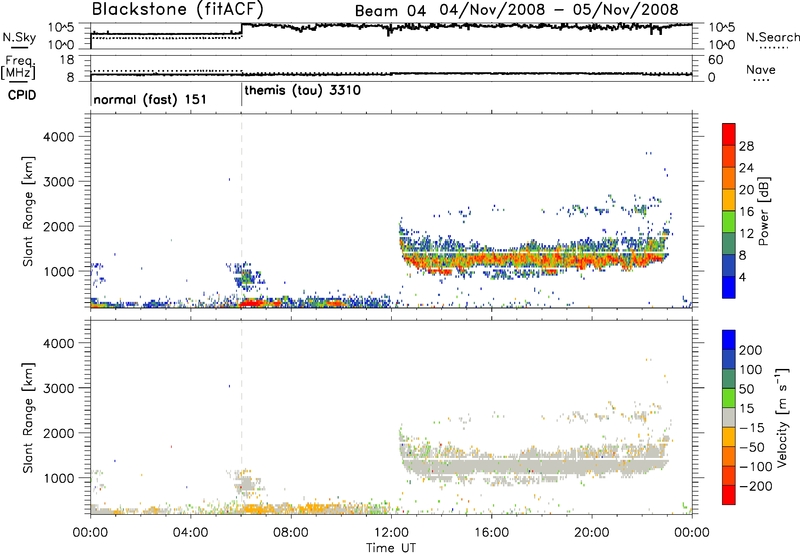Click the backscatter patch near 06:00 in the power panel
This screenshot has width=800, height=554.
(245, 277)
